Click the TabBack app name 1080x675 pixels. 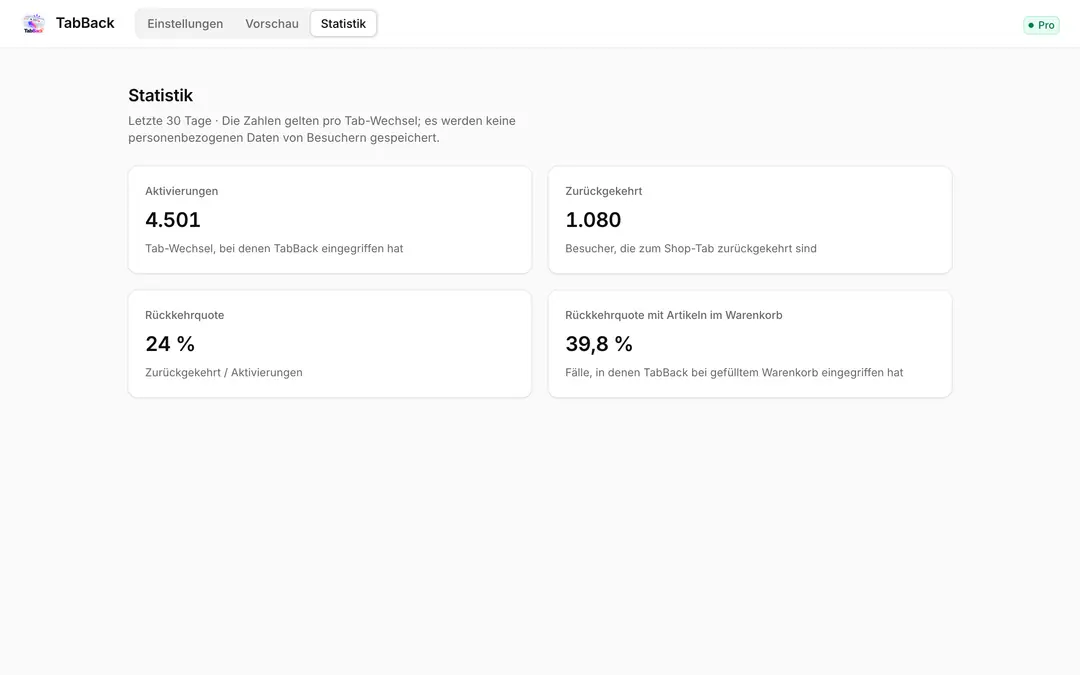click(x=85, y=23)
